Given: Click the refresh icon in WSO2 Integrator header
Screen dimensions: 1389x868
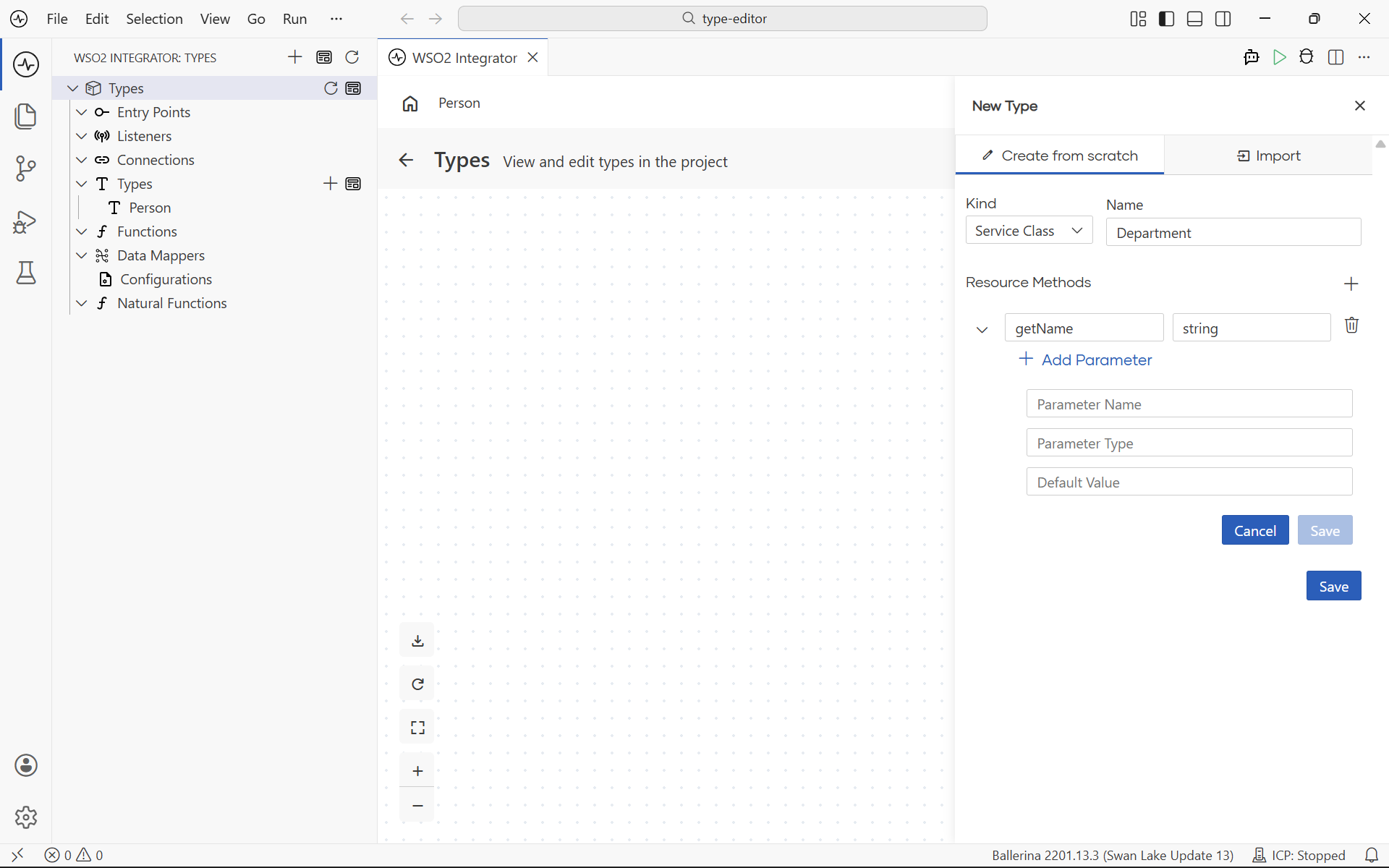Looking at the screenshot, I should (x=352, y=57).
